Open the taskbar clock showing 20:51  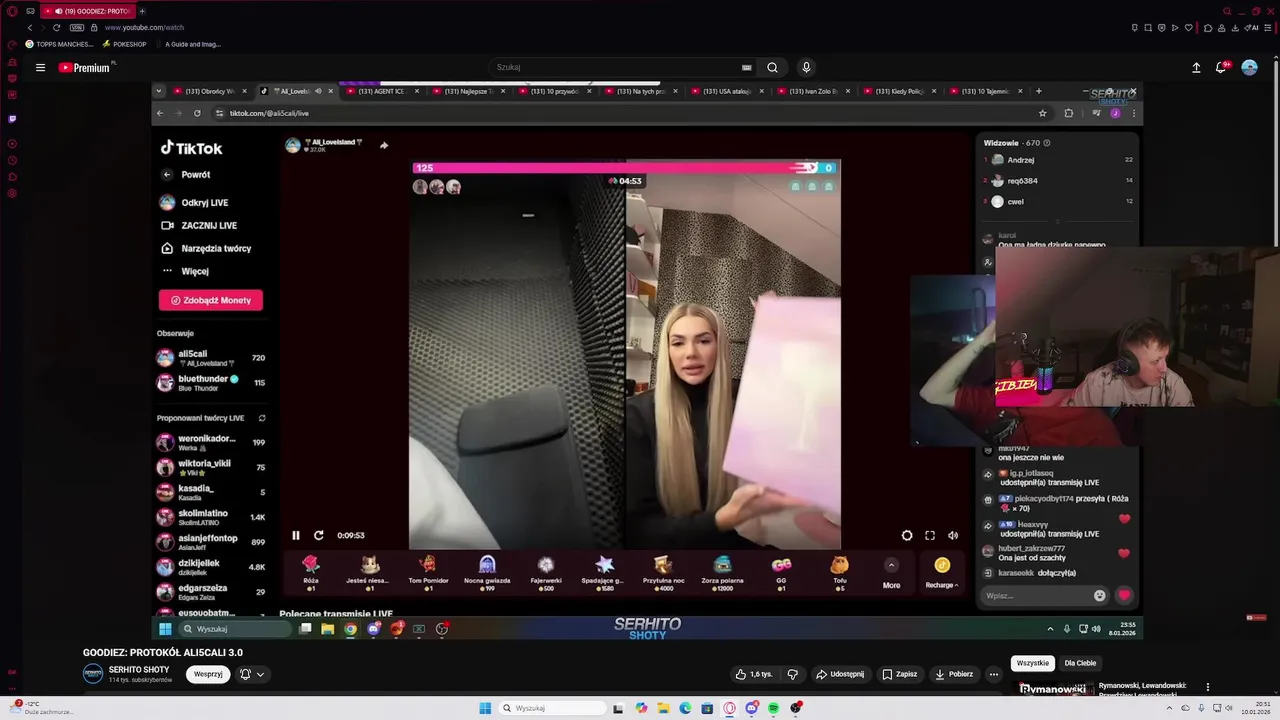(x=1256, y=708)
